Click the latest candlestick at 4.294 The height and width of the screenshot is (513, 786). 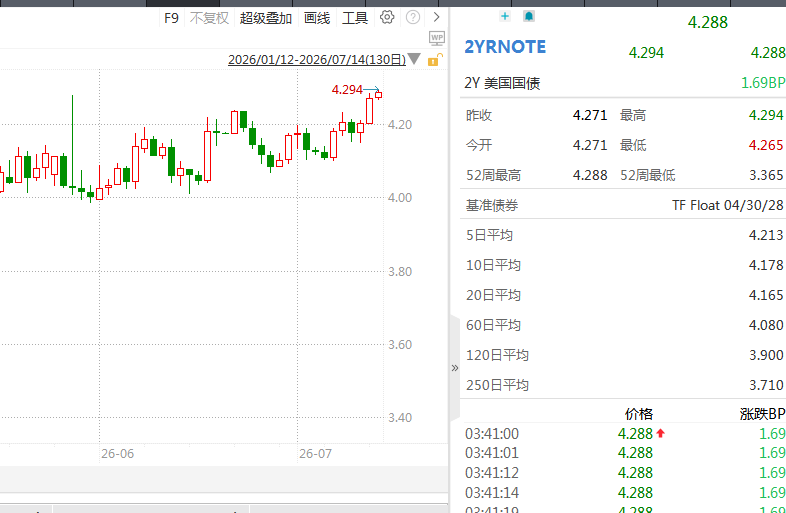(x=378, y=95)
